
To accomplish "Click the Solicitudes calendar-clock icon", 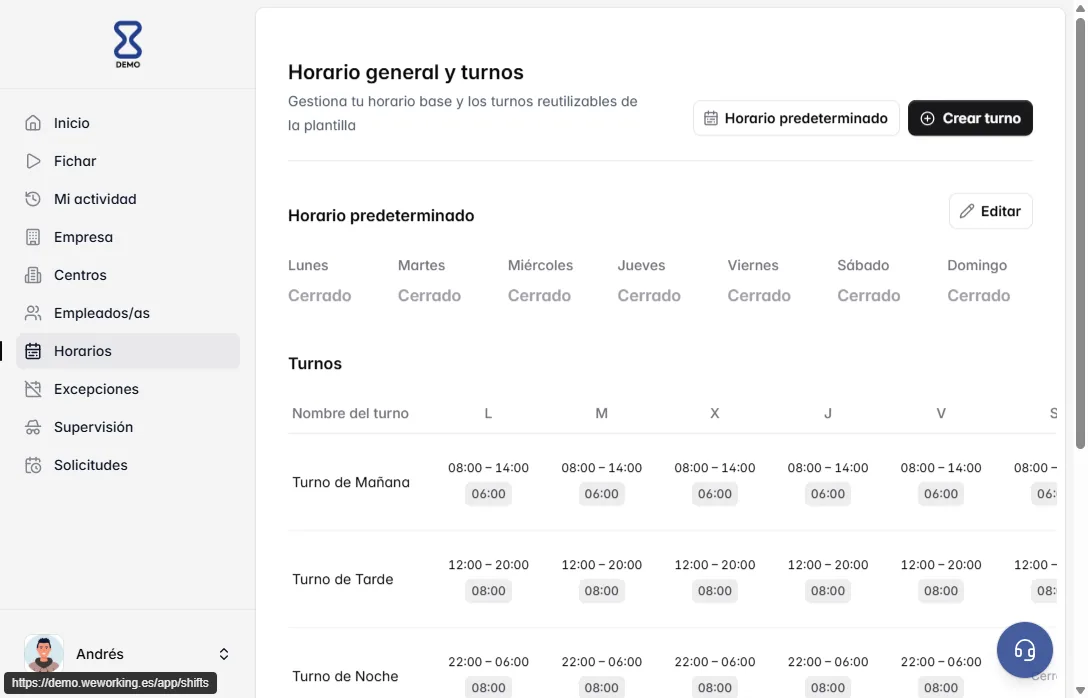I will click(33, 466).
